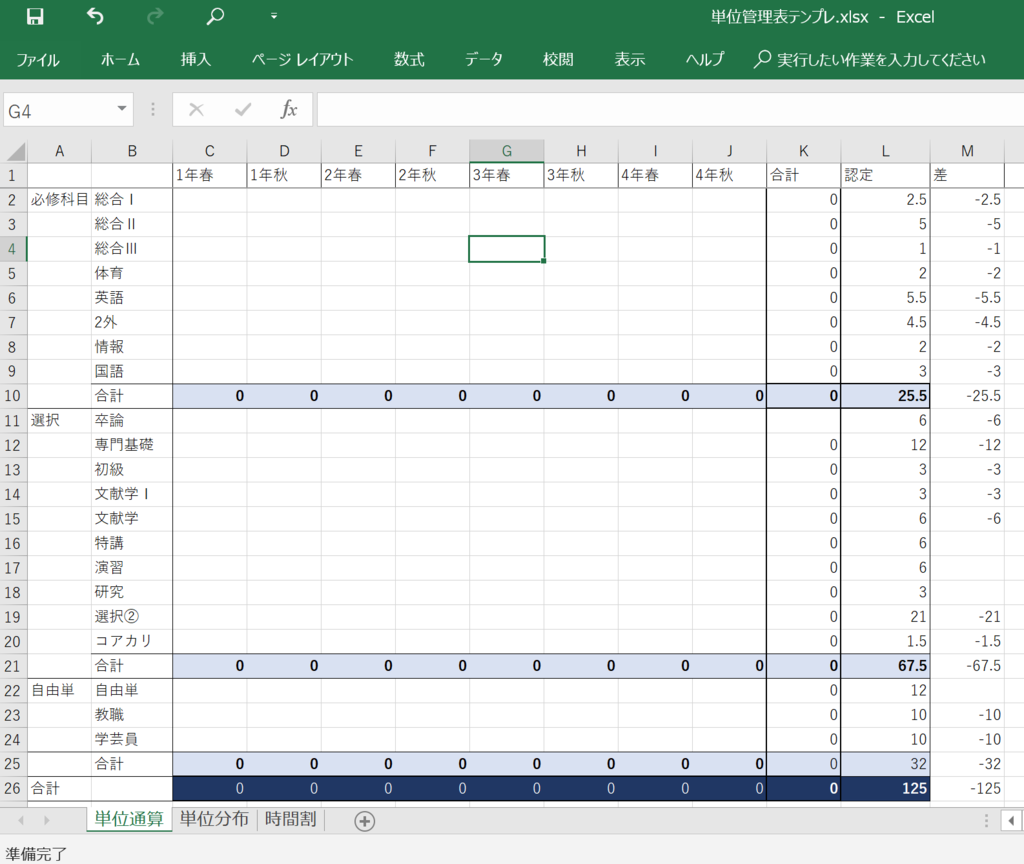This screenshot has height=864, width=1024.
Task: Select column G header
Action: pos(507,152)
